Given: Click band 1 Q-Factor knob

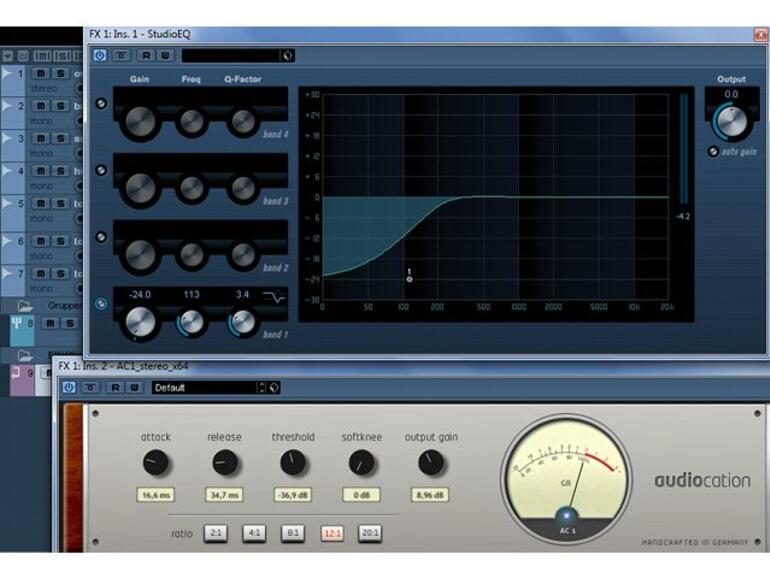Looking at the screenshot, I should [x=243, y=322].
